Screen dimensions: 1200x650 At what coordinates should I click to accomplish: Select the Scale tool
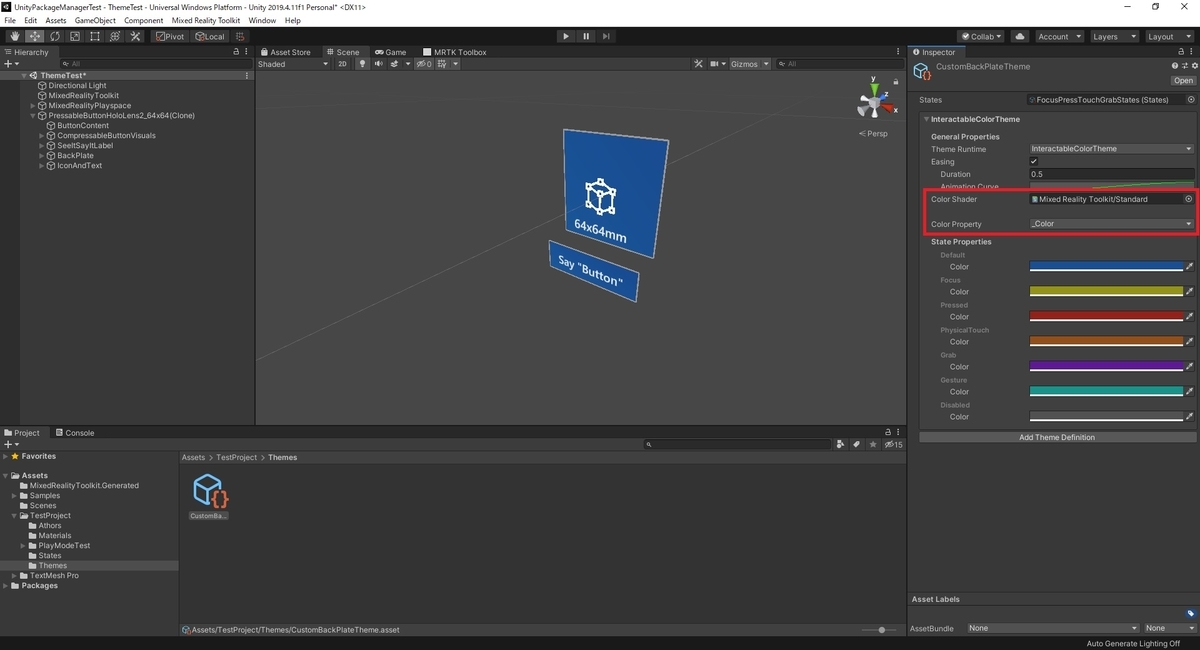(75, 37)
